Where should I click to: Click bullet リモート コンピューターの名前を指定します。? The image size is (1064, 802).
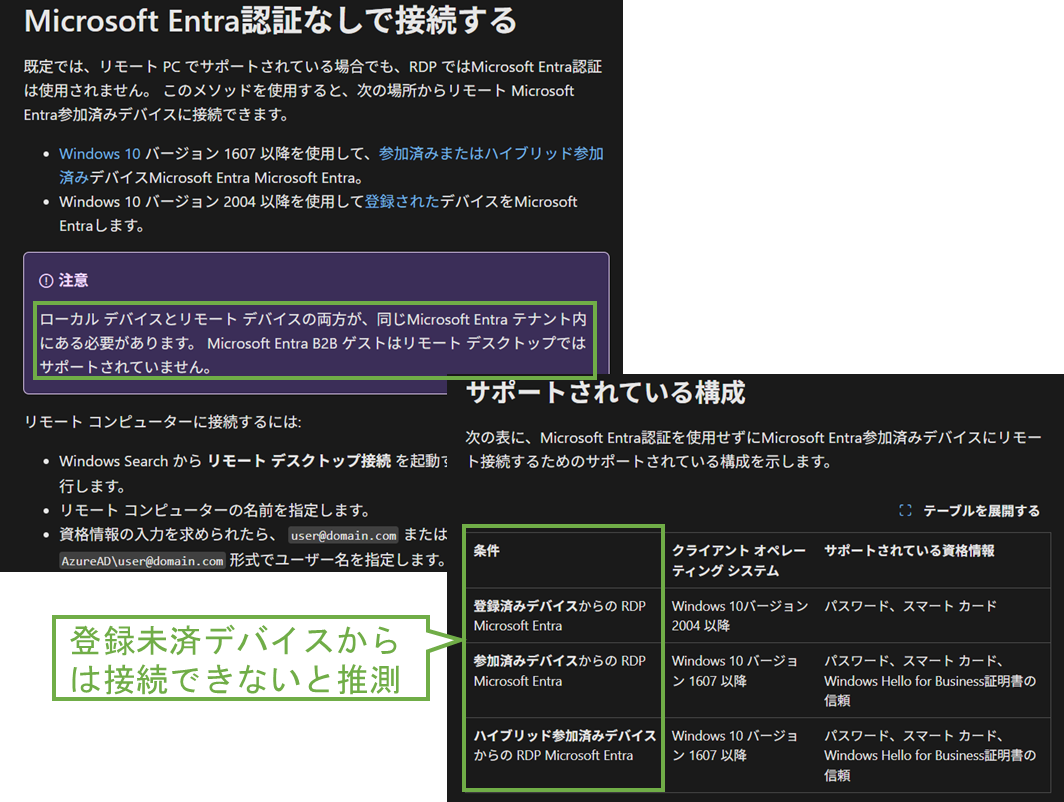pyautogui.click(x=215, y=510)
